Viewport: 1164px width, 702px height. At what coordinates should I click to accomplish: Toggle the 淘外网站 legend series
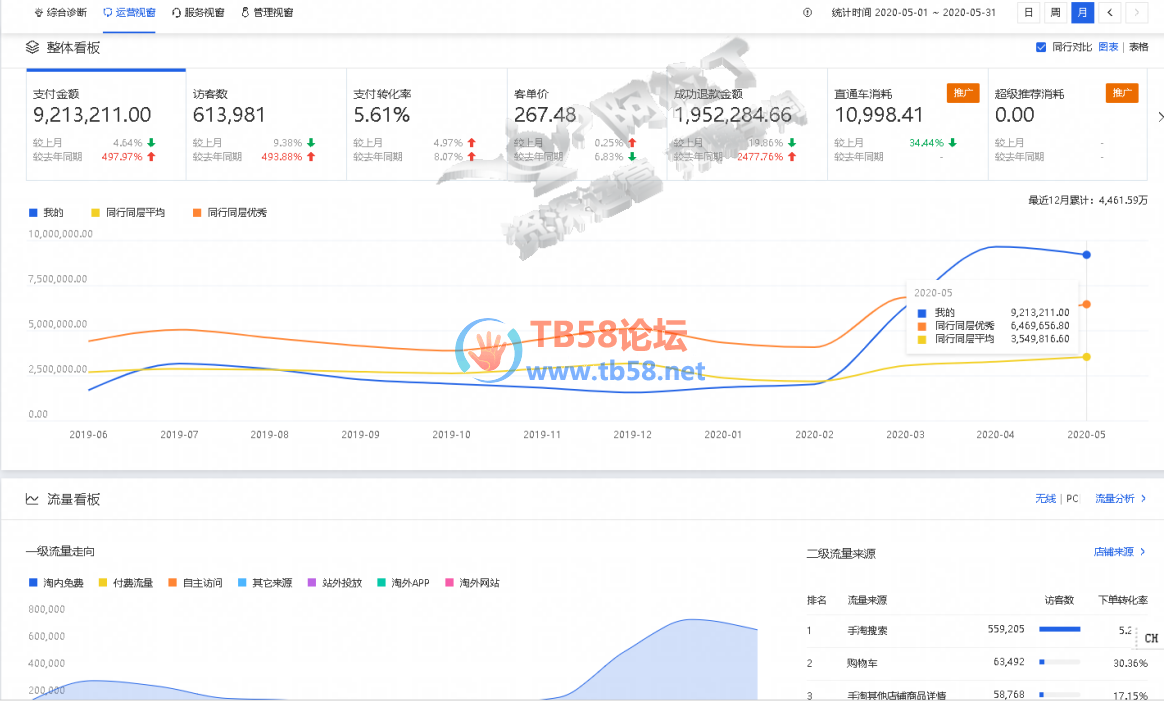coord(472,583)
